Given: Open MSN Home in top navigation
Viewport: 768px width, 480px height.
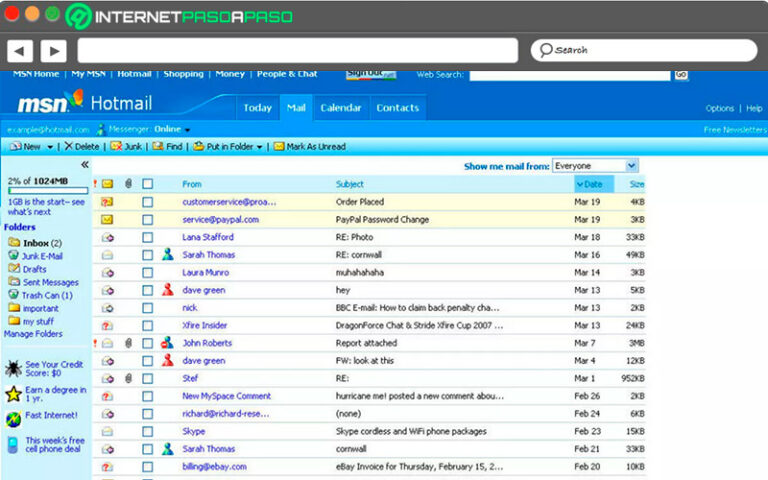Looking at the screenshot, I should tap(36, 74).
